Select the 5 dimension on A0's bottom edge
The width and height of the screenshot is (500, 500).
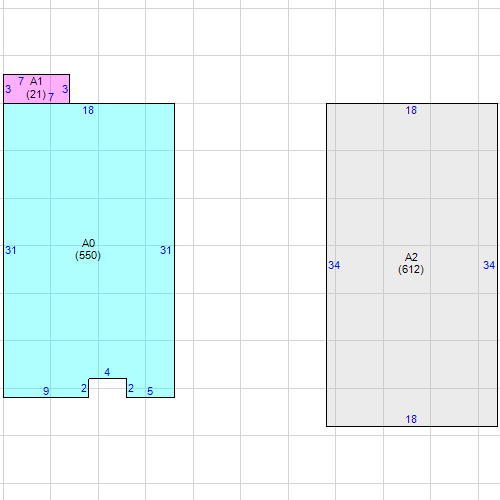coord(150,391)
